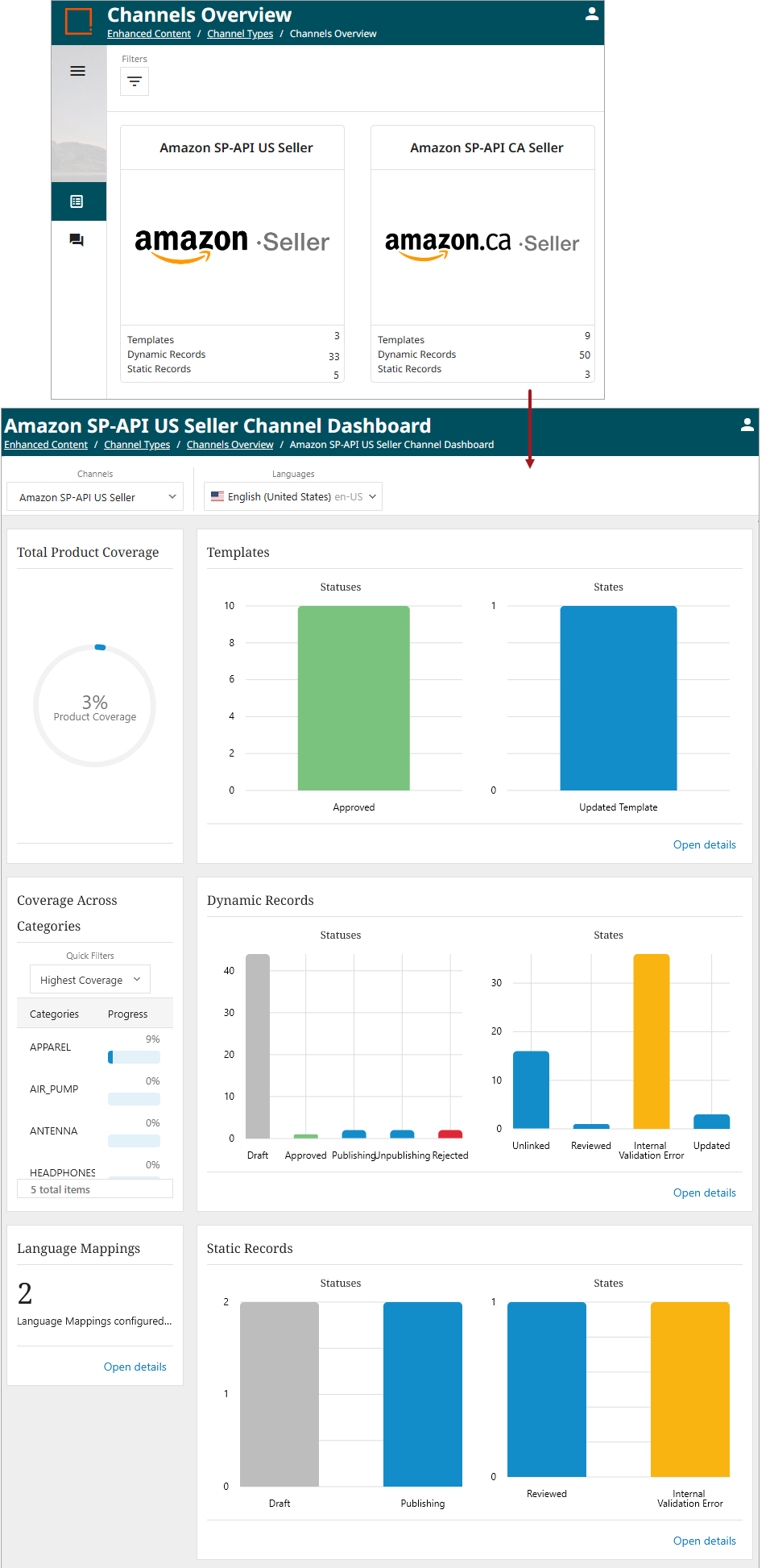Open the Languages dropdown
The image size is (770, 1568).
point(293,497)
